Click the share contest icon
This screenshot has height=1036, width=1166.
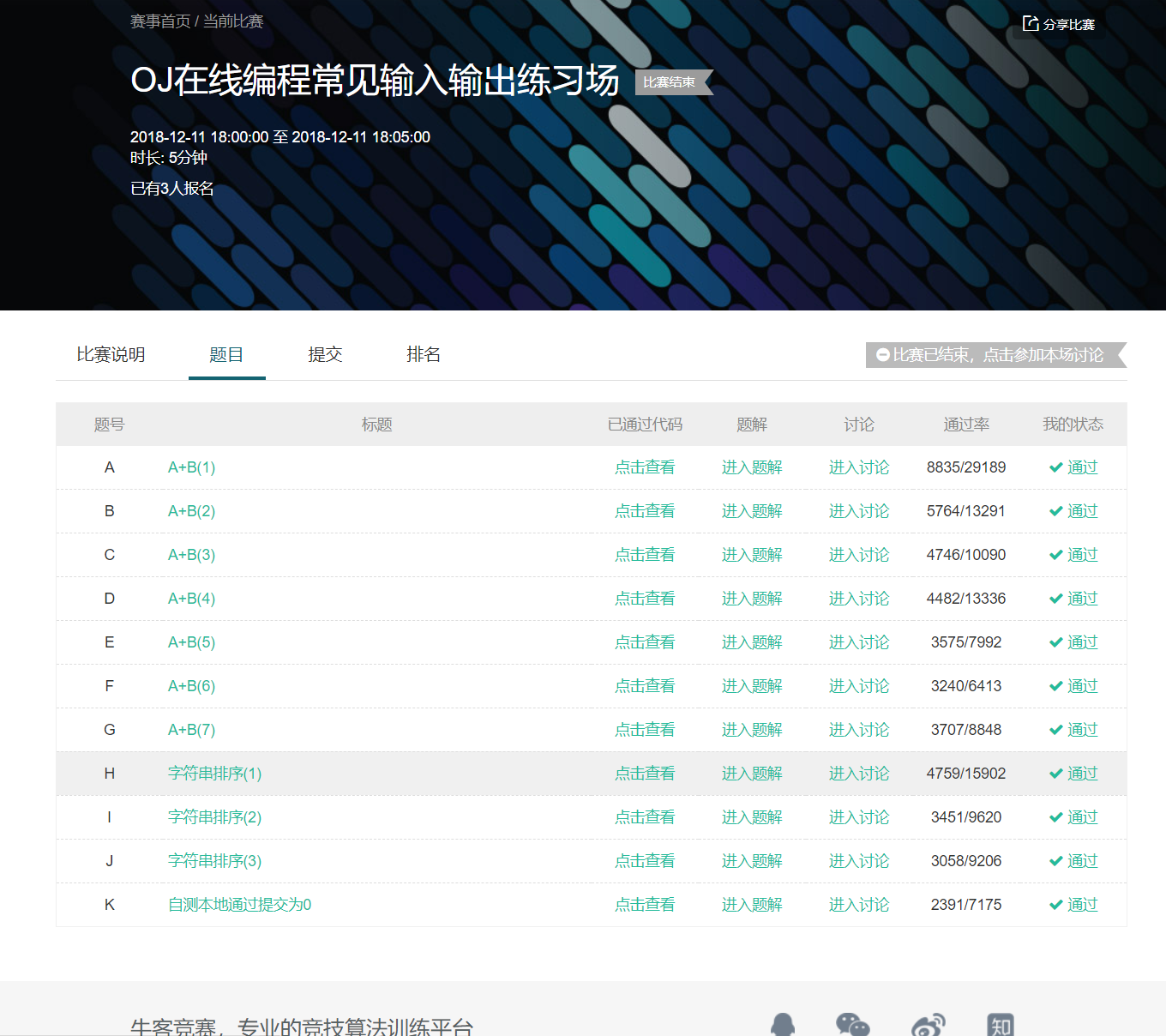[1029, 24]
